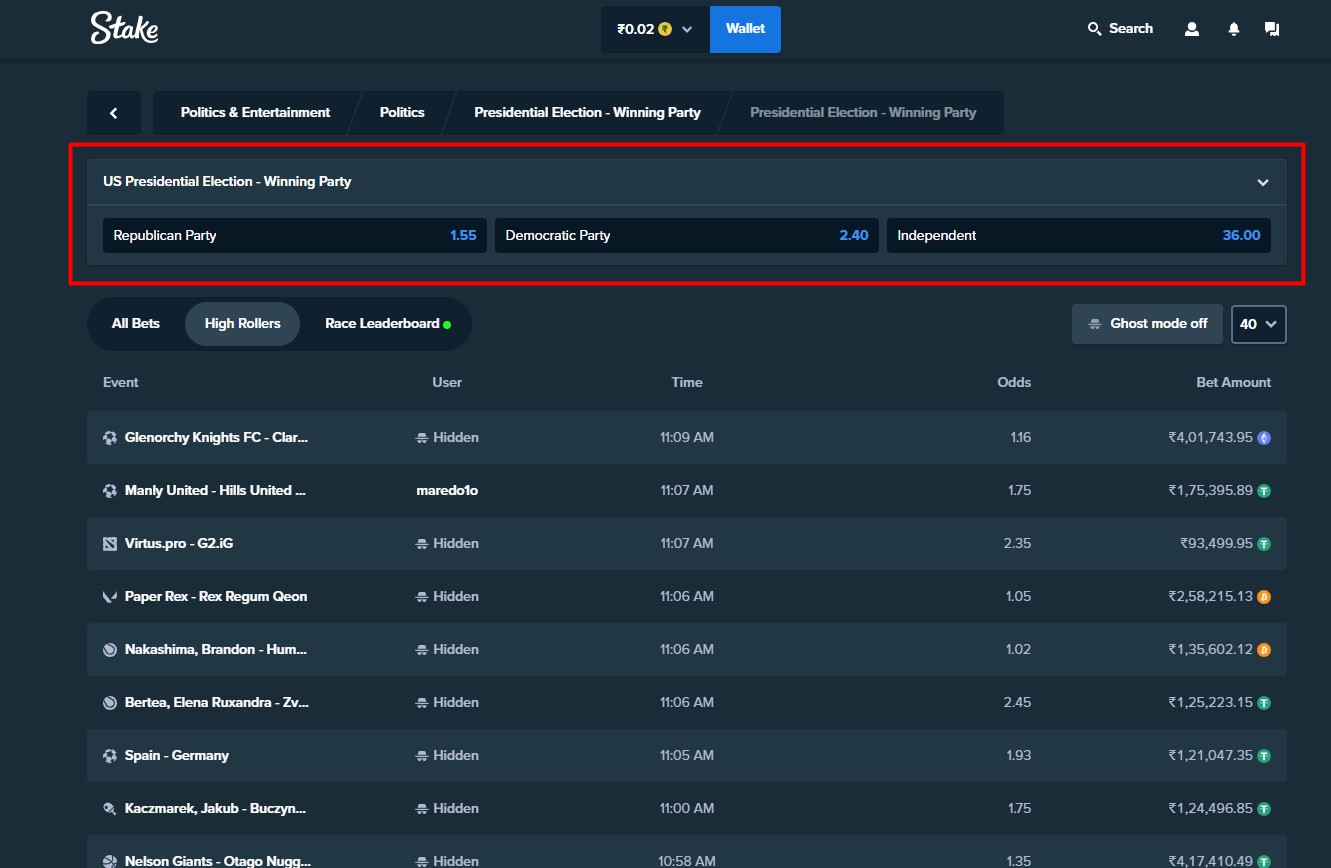
Task: Open the Bertea, Elena Ruxandra match
Action: pos(217,702)
